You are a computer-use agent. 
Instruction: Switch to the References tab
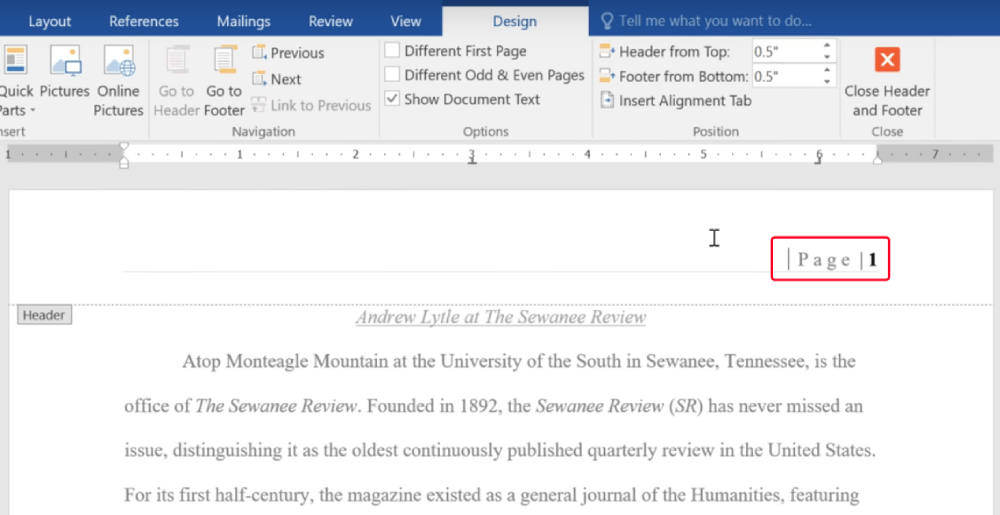point(144,21)
